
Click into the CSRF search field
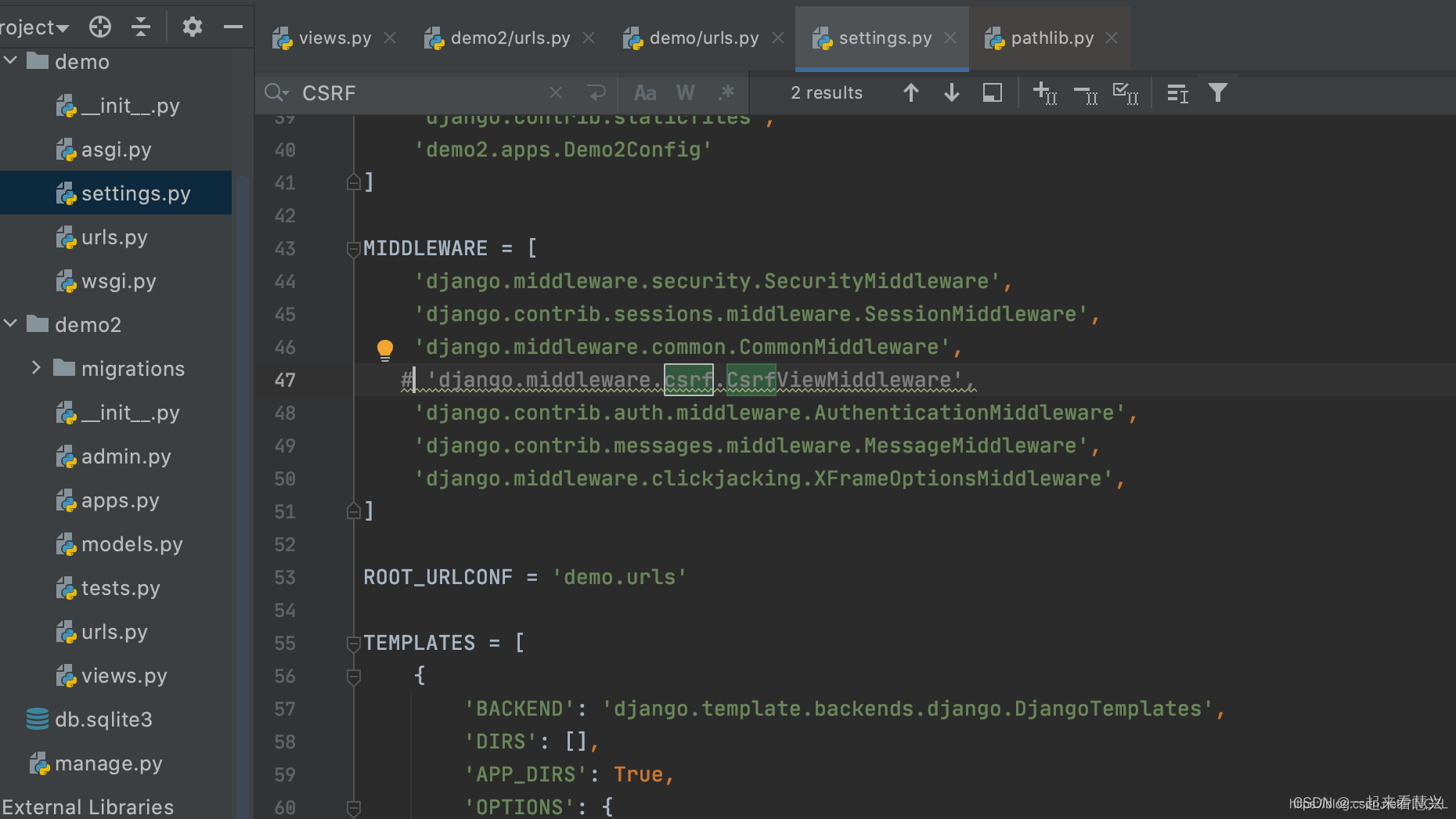click(423, 93)
